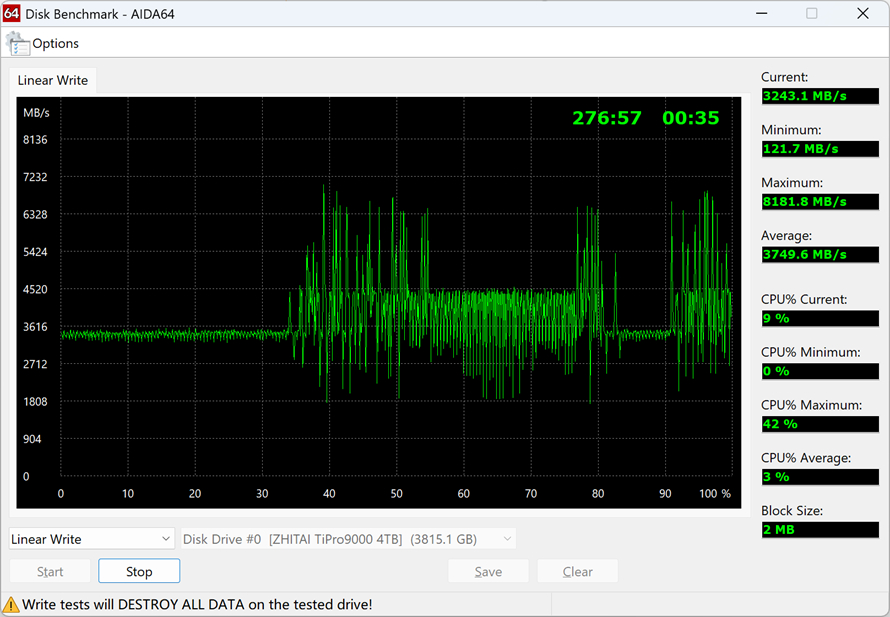Click the arrow of the disk drive combo box
The image size is (890, 617).
pyautogui.click(x=507, y=539)
